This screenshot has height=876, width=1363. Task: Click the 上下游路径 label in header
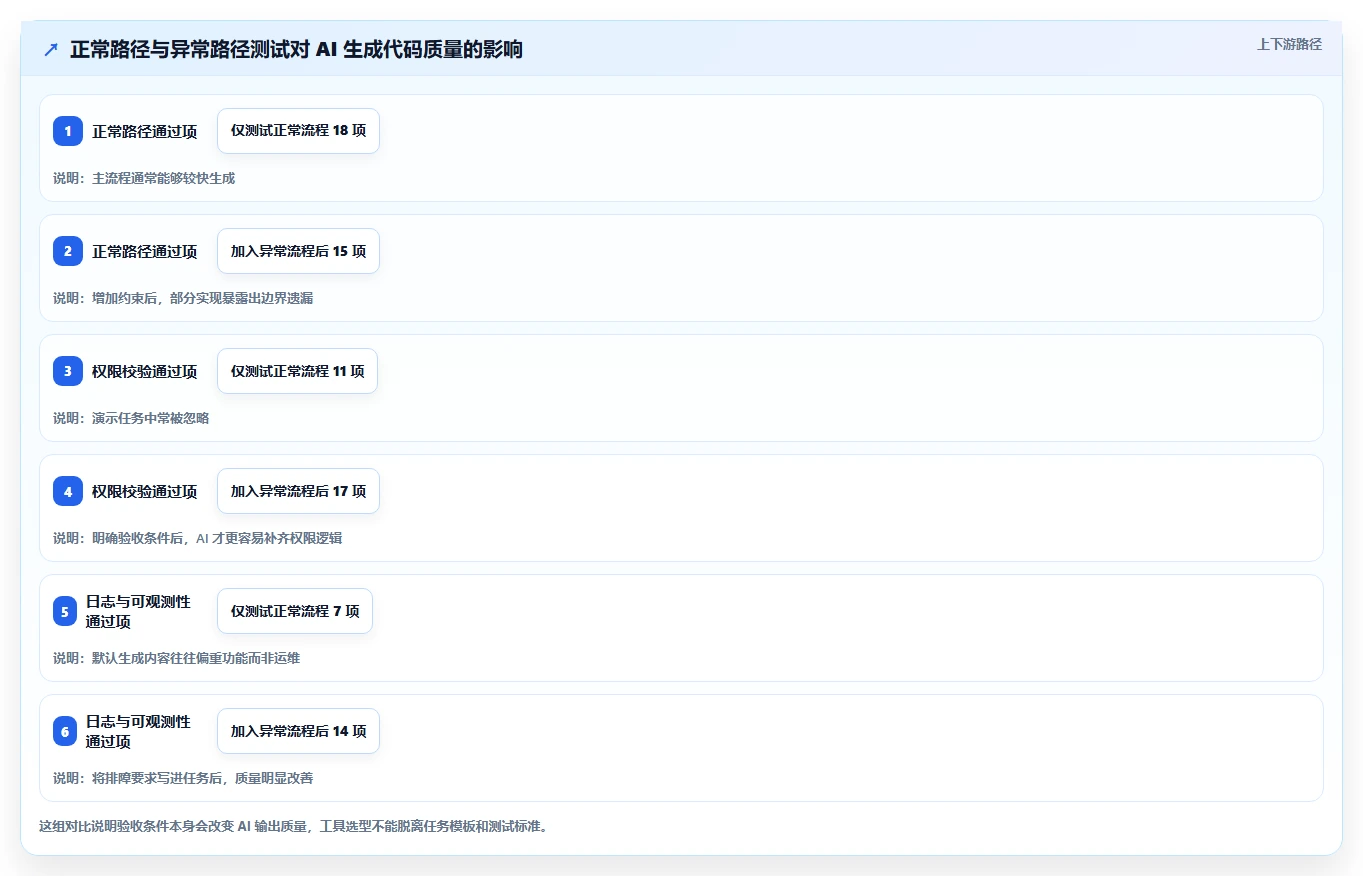pos(1289,44)
